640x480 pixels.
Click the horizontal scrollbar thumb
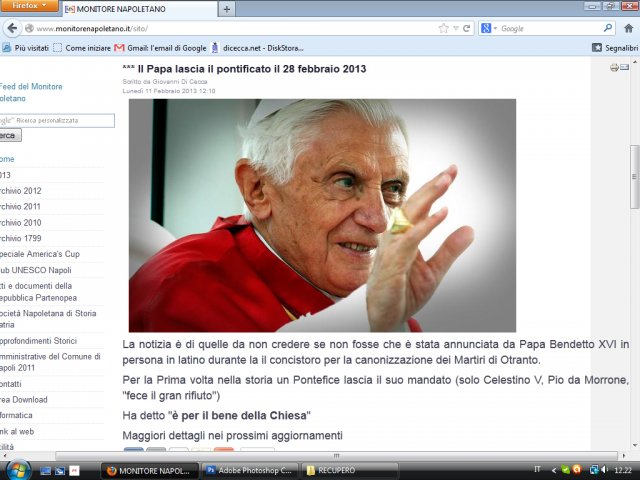tap(336, 456)
